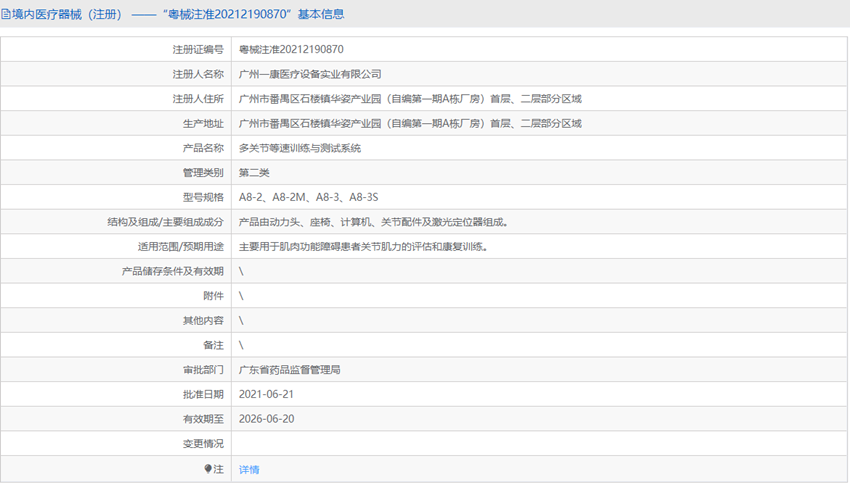Click the 注册人住所 address value
This screenshot has width=850, height=484.
click(410, 99)
